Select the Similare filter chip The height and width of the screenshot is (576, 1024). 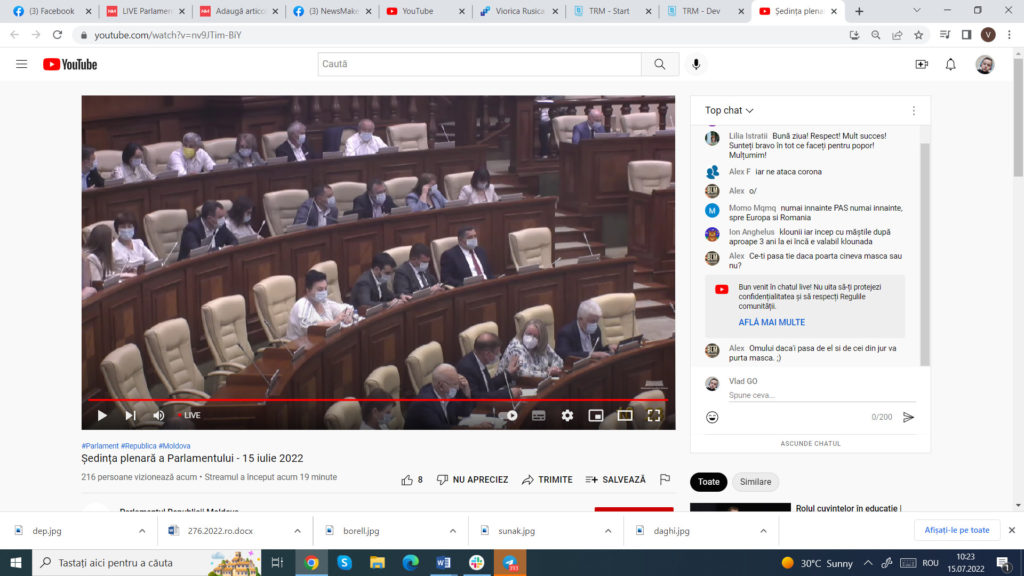point(755,482)
